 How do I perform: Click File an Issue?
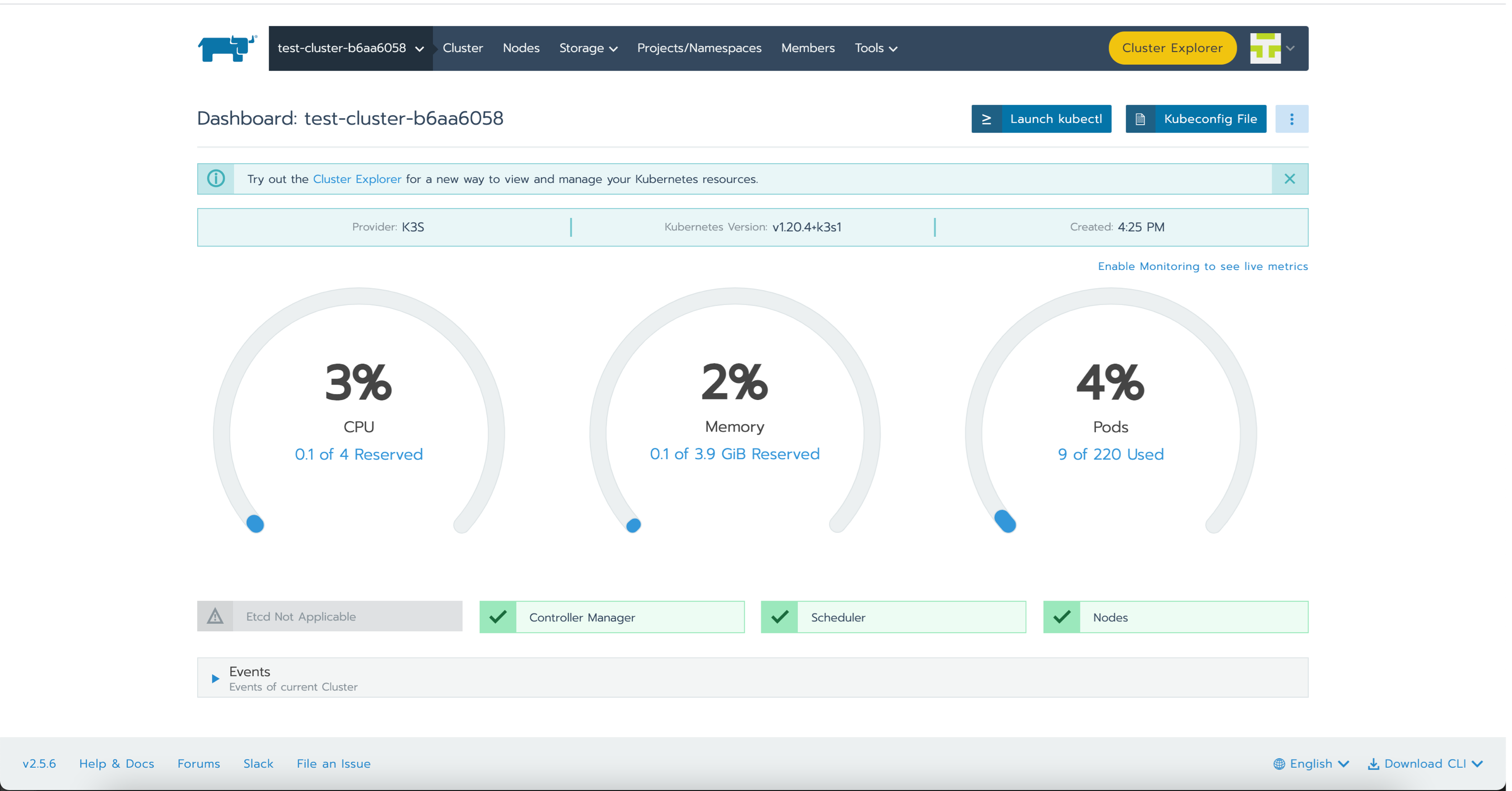click(x=334, y=763)
